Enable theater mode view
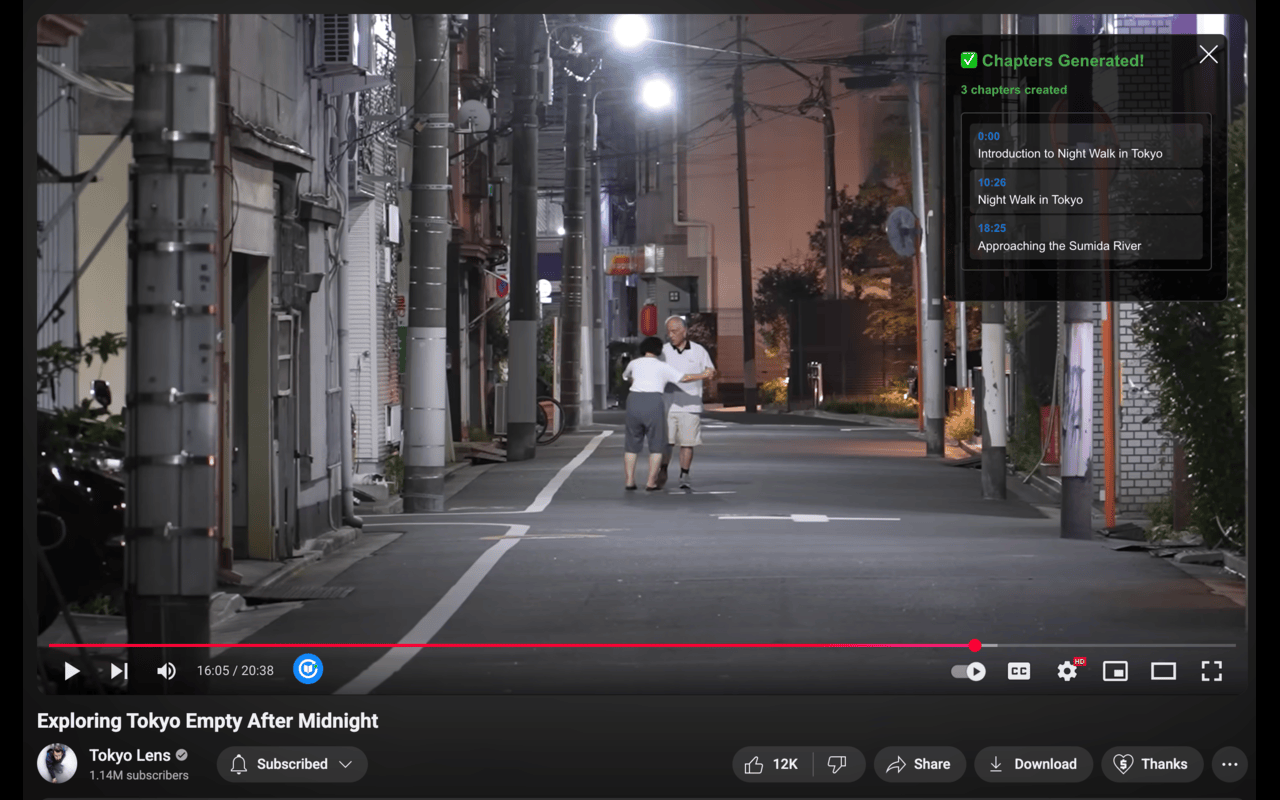Screen dimensions: 1280x800 point(1163,671)
